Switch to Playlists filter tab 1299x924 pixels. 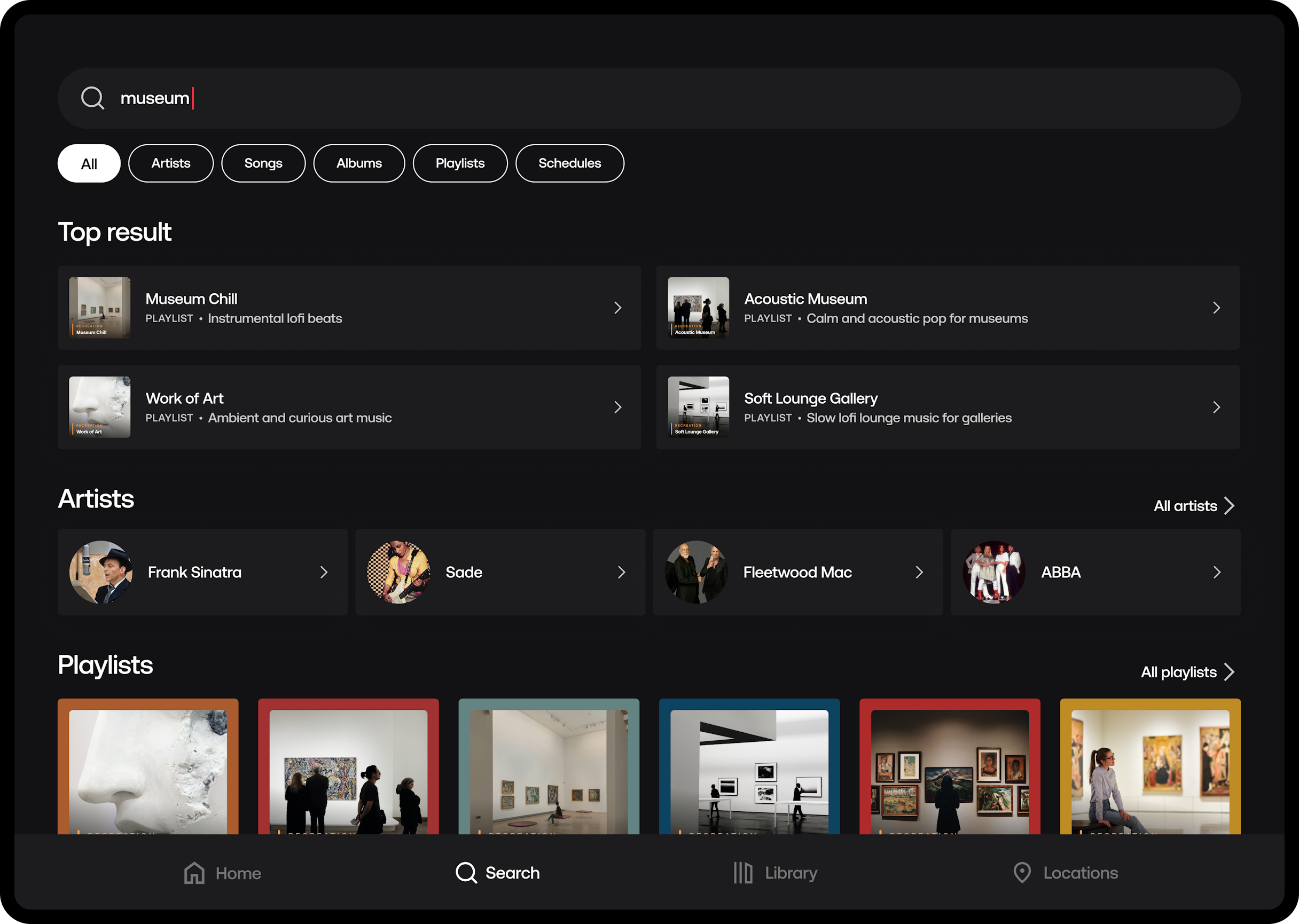point(460,164)
